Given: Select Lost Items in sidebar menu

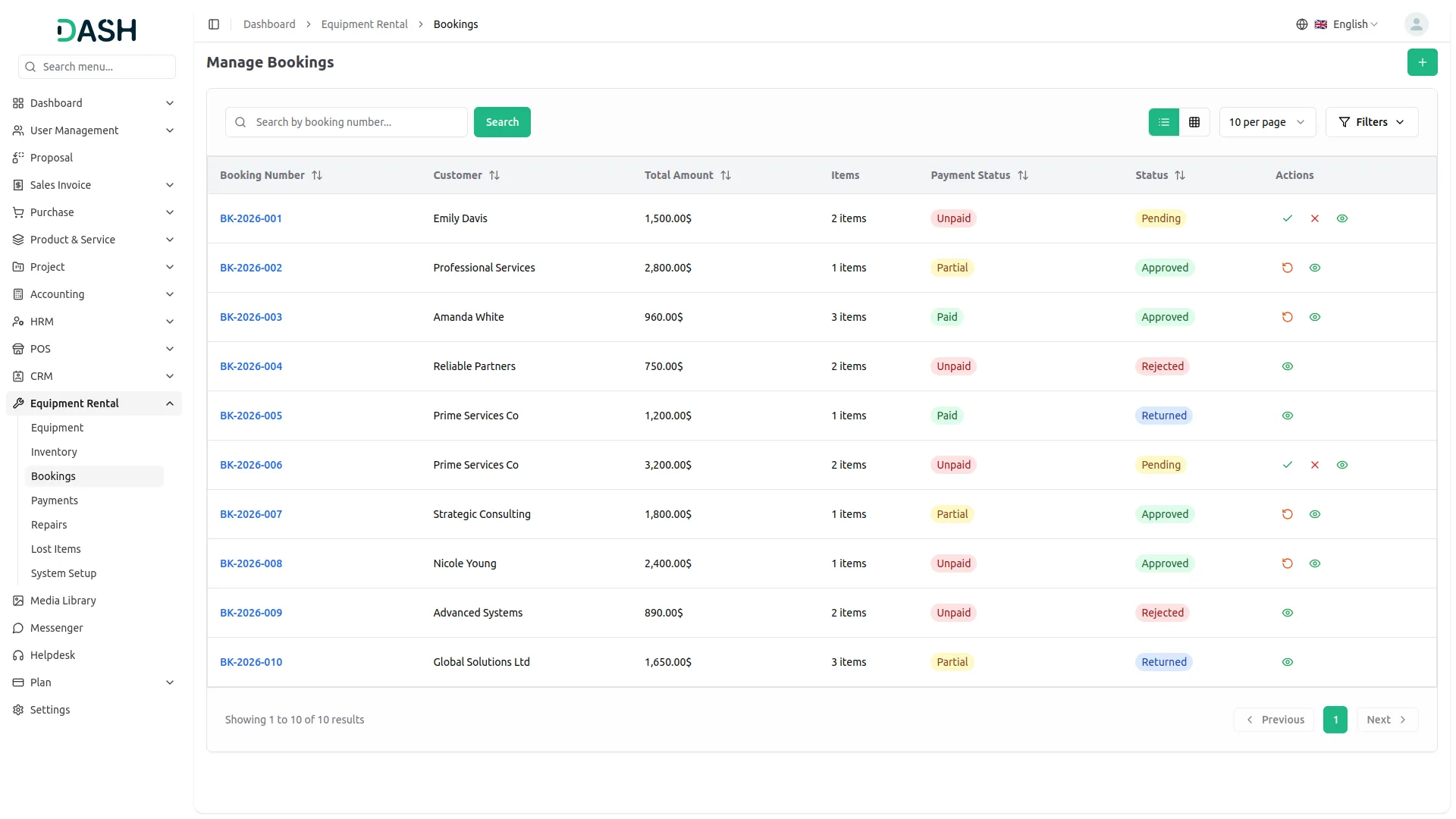Looking at the screenshot, I should click(56, 549).
